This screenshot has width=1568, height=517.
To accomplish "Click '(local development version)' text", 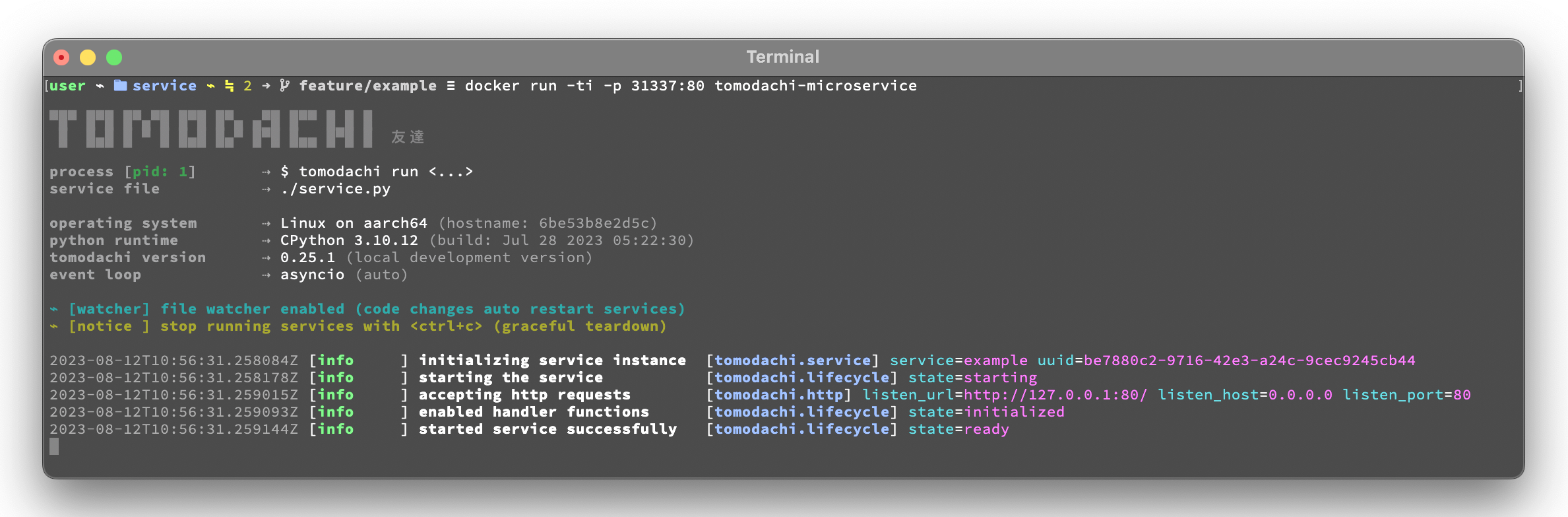I will pos(469,258).
